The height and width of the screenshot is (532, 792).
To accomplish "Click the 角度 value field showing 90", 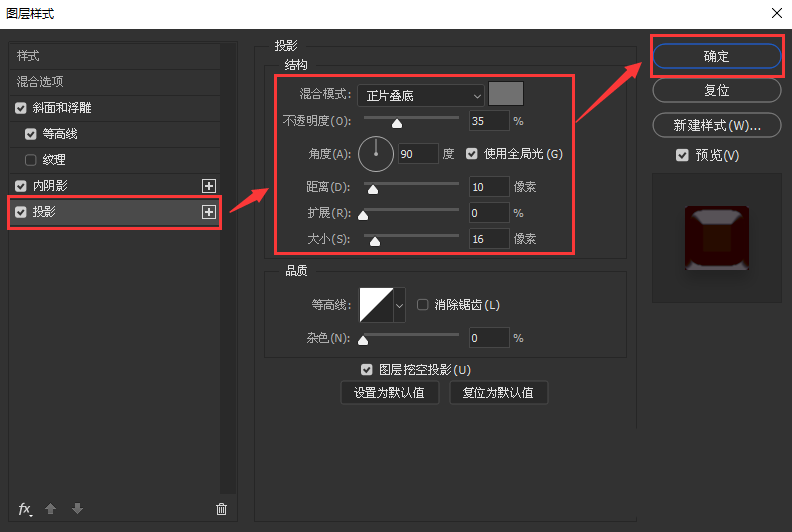I will (x=418, y=154).
